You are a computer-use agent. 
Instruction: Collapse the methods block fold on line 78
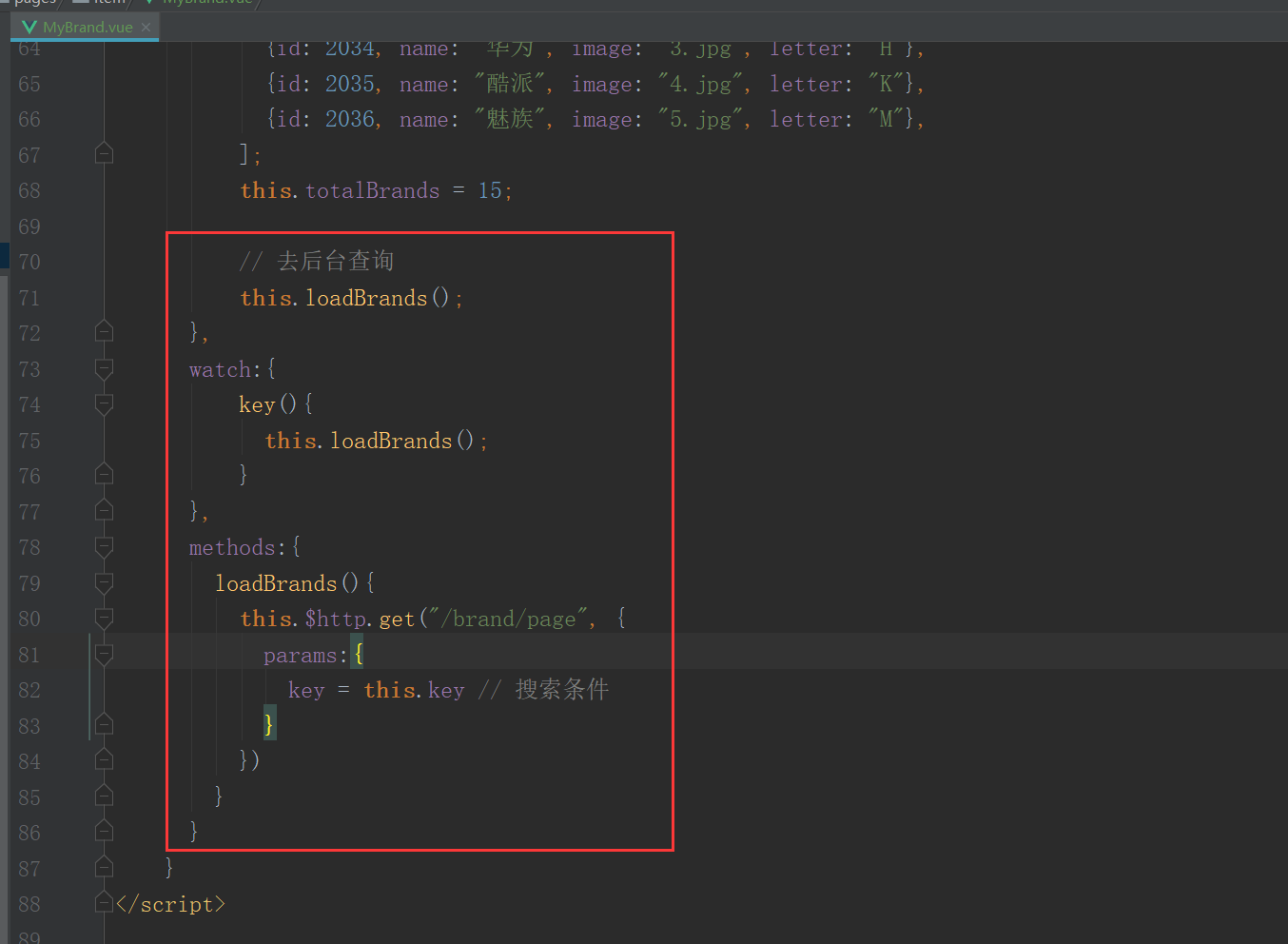[105, 546]
